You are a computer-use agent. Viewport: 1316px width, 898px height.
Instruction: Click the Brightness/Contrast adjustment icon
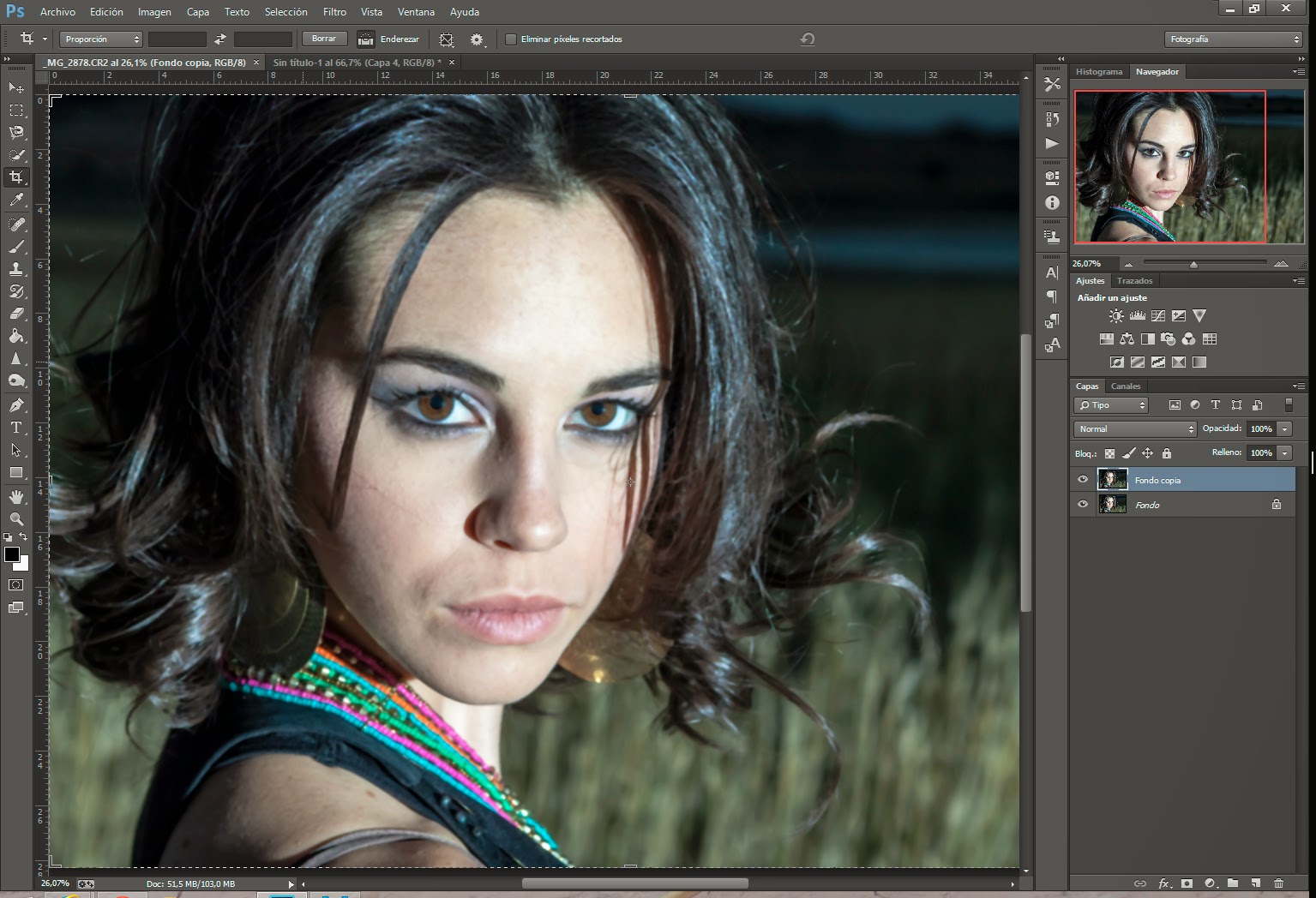click(1116, 316)
